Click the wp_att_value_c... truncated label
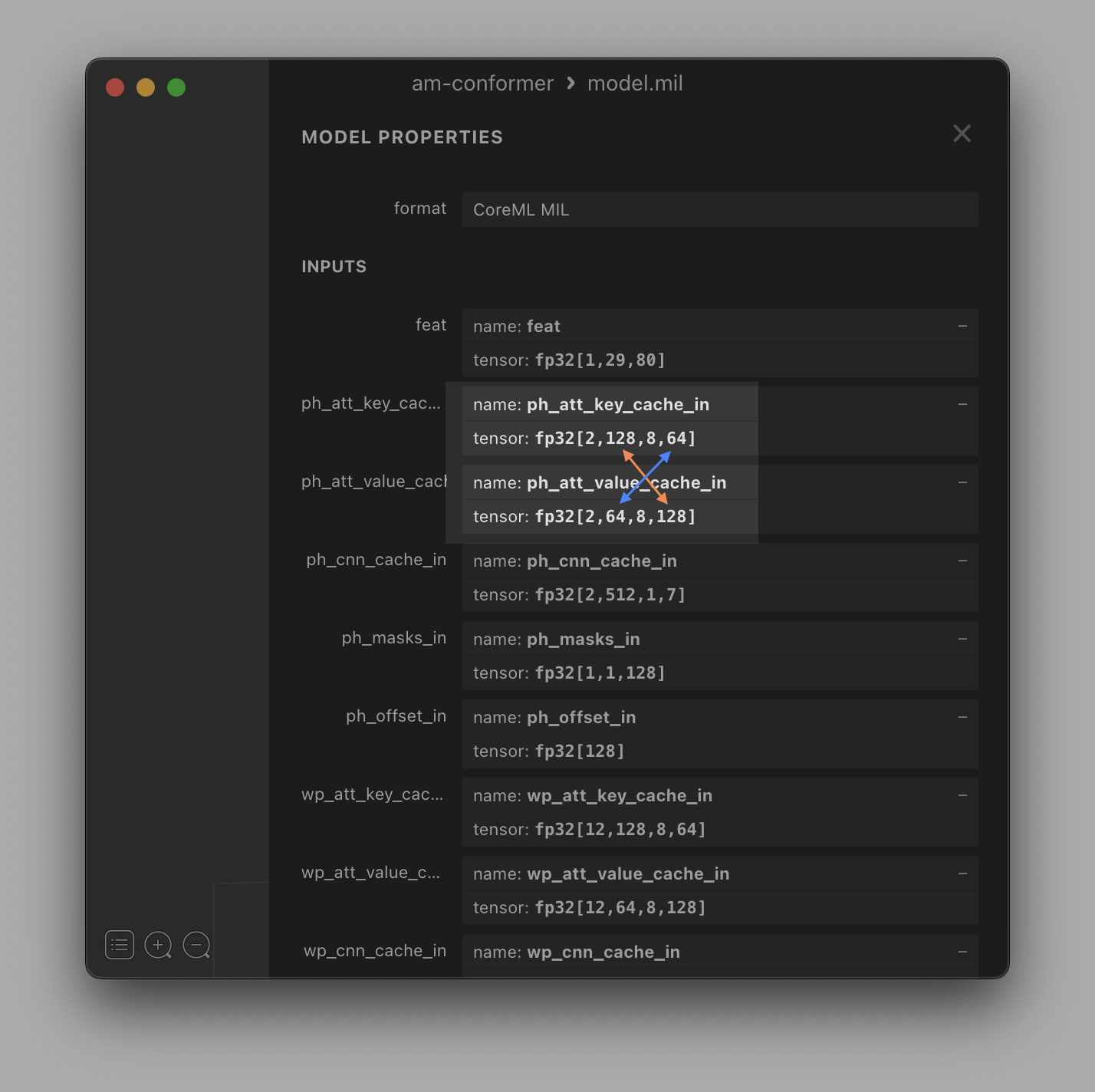 point(371,873)
